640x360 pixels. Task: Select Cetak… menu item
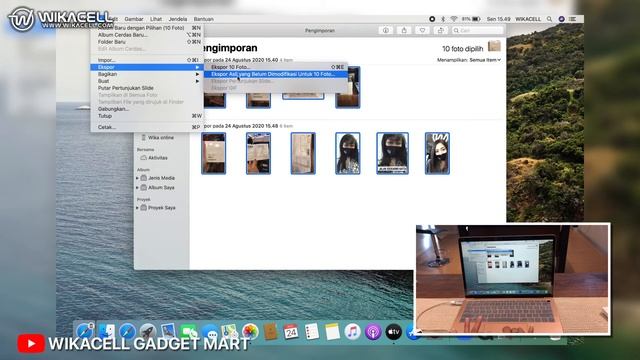coord(147,127)
